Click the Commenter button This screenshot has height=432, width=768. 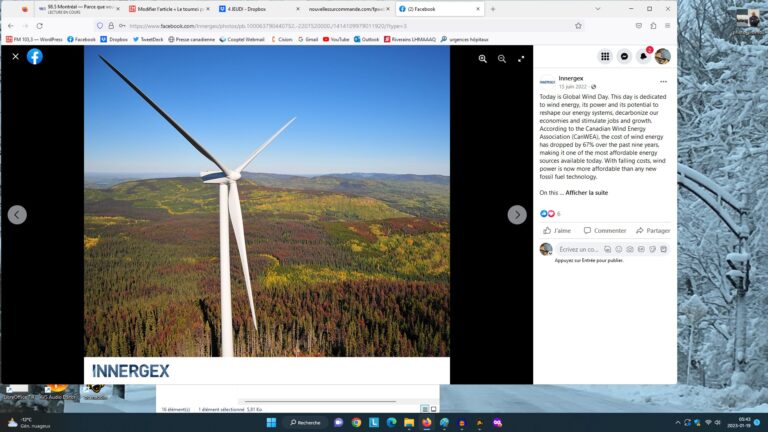click(604, 230)
